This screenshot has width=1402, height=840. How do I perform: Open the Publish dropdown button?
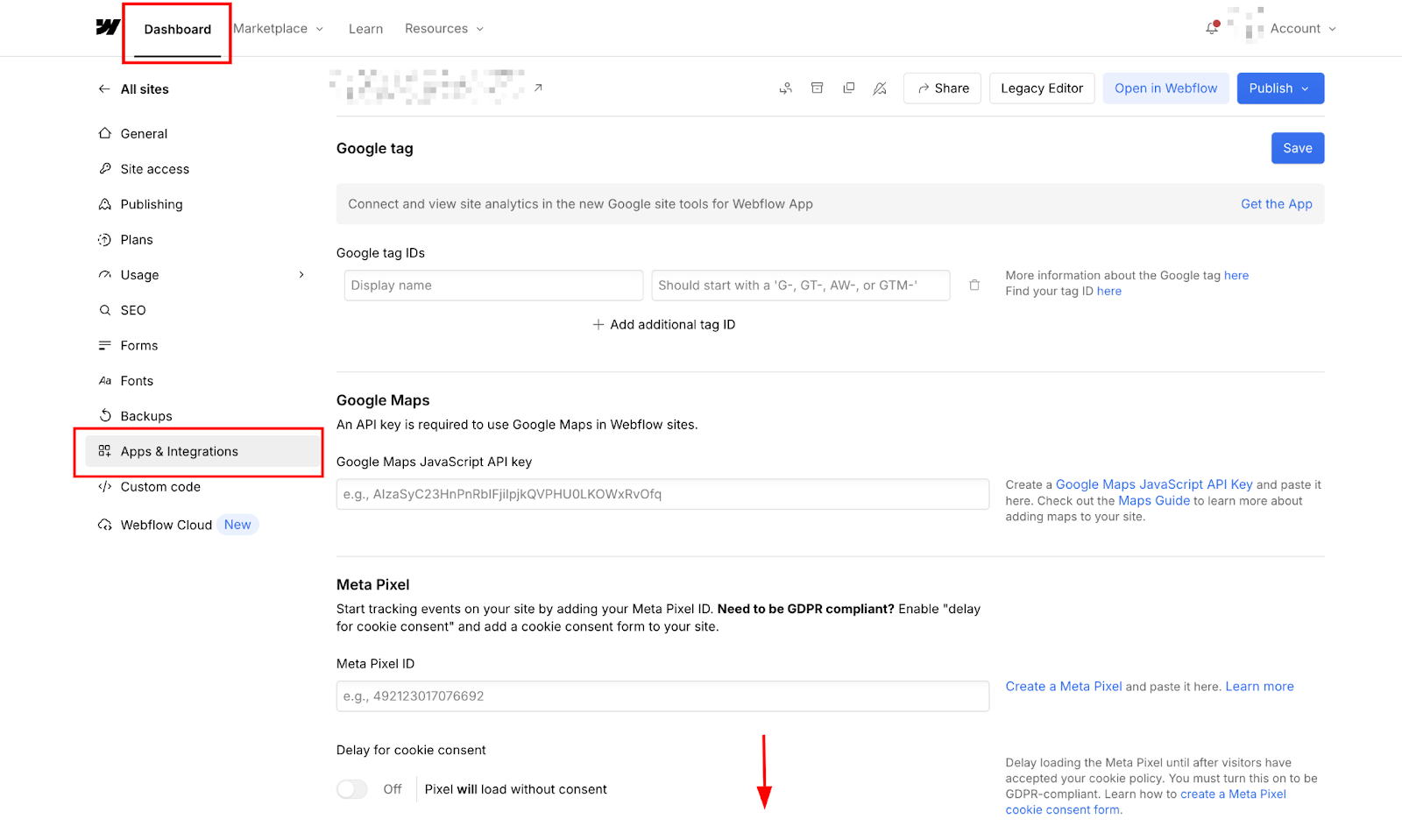pyautogui.click(x=1280, y=88)
